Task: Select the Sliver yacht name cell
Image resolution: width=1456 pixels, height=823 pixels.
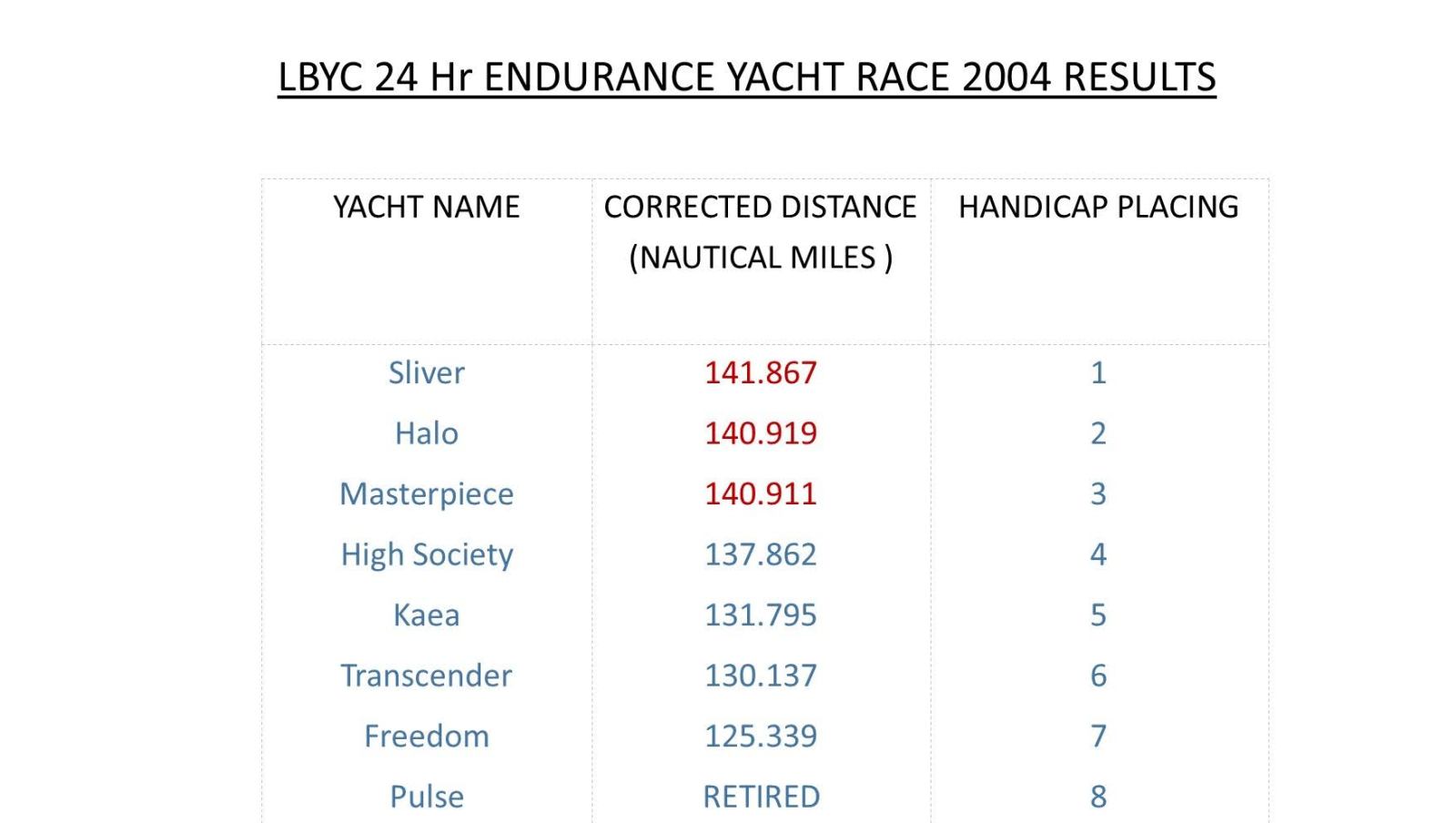Action: 426,372
